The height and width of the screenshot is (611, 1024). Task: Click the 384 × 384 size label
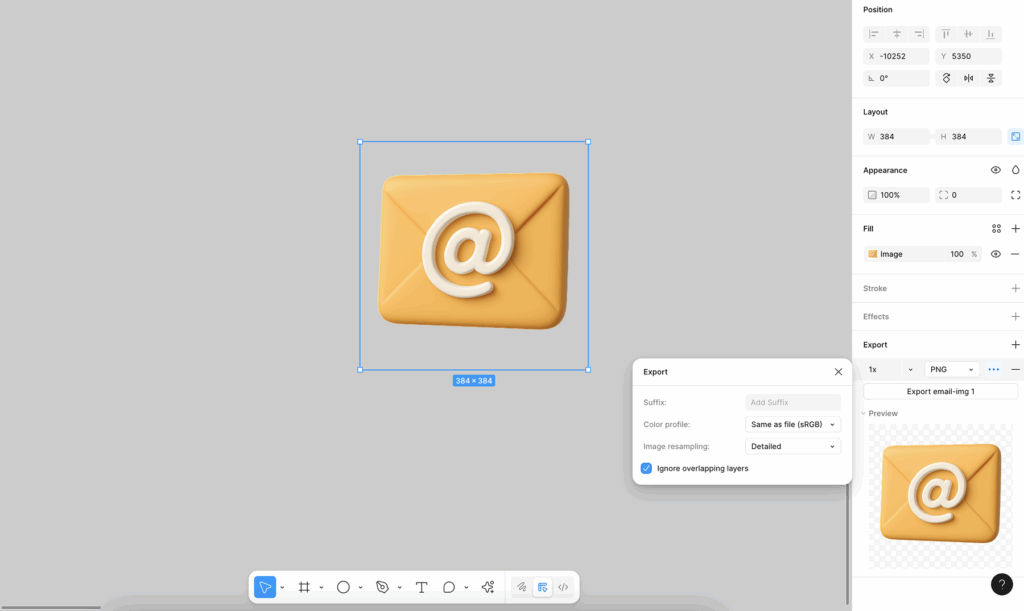pos(473,381)
